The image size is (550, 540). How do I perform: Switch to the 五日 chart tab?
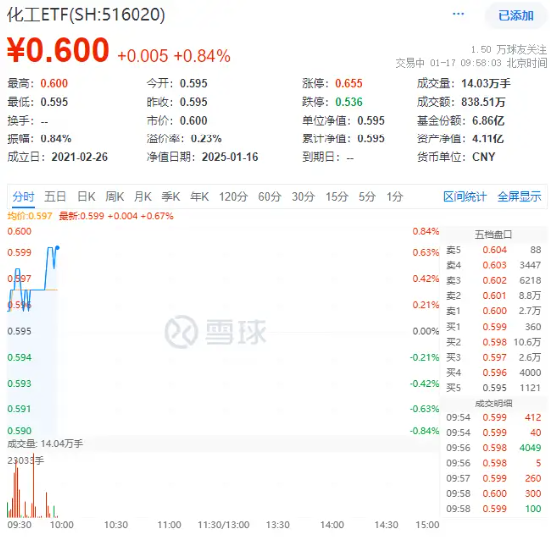click(55, 196)
